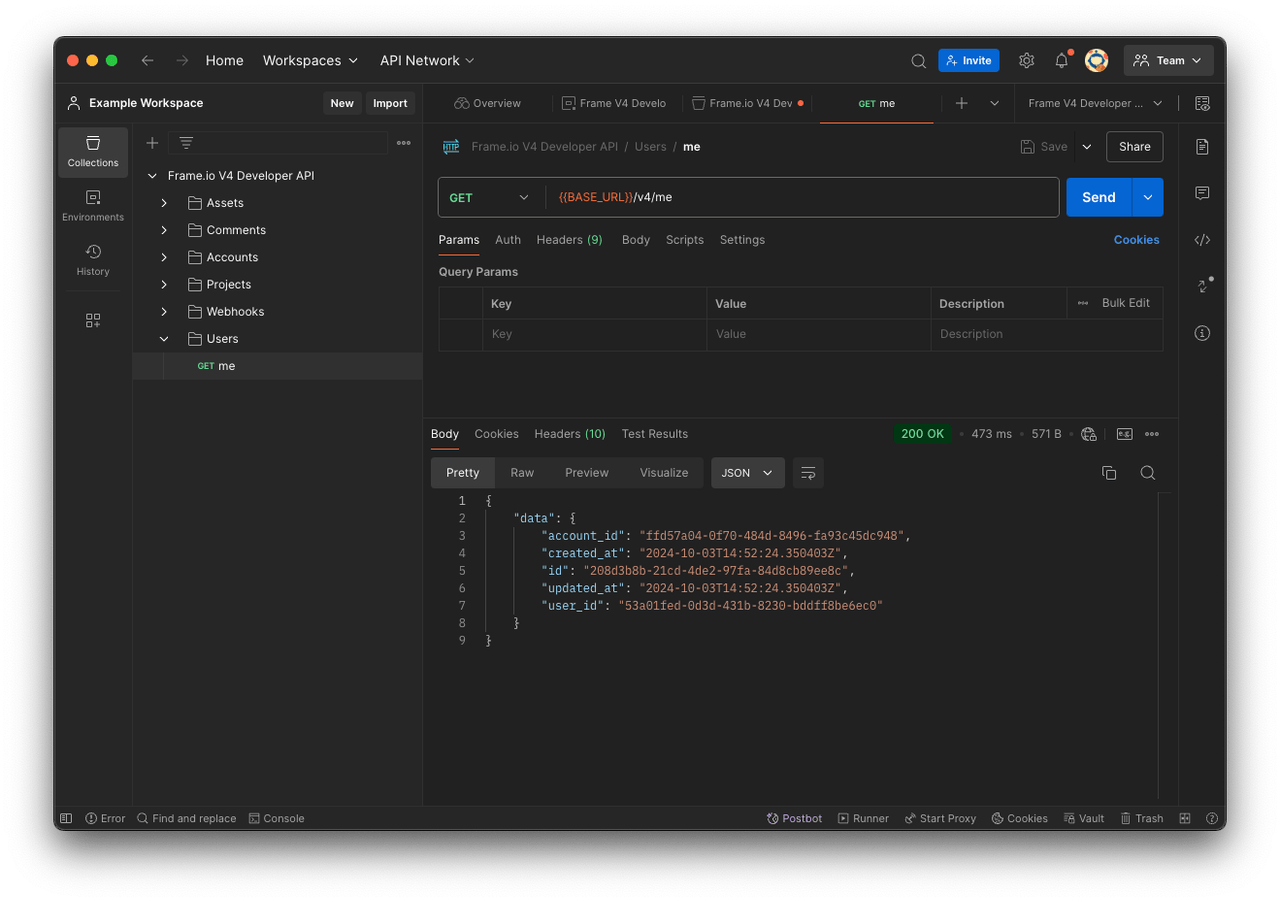Click the network globe icon in response status

(1089, 434)
